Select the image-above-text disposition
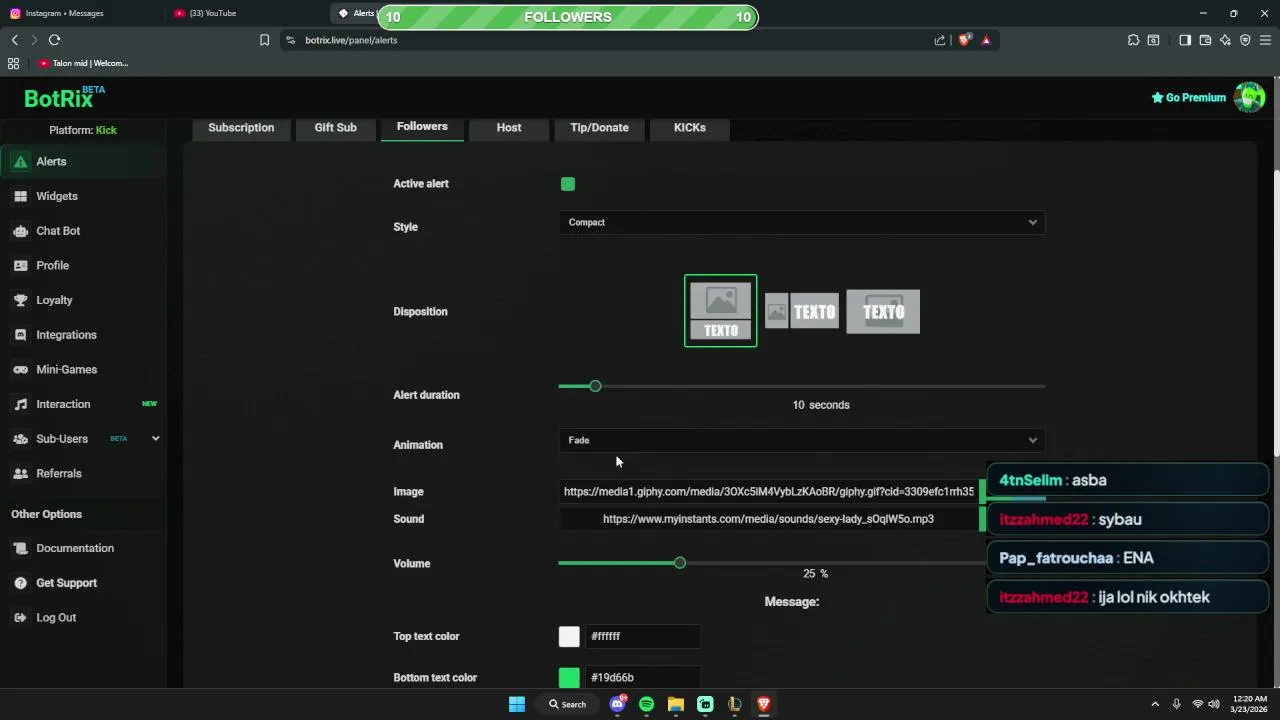Image resolution: width=1280 pixels, height=720 pixels. coord(721,311)
